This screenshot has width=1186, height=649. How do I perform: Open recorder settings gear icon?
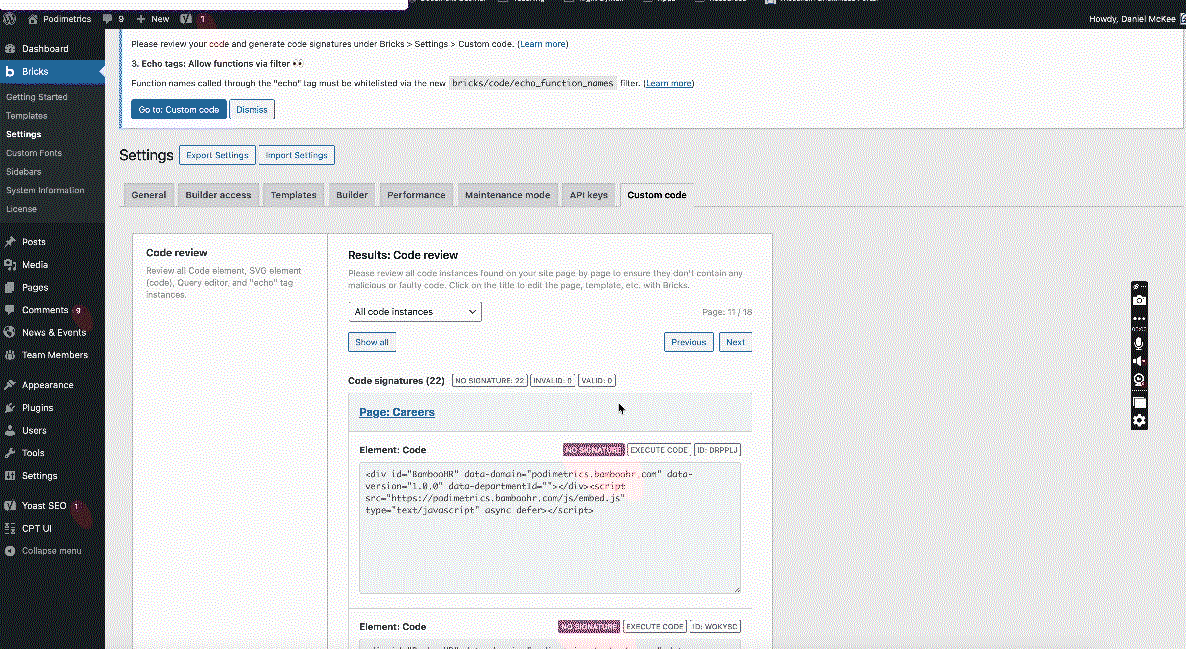coord(1139,421)
